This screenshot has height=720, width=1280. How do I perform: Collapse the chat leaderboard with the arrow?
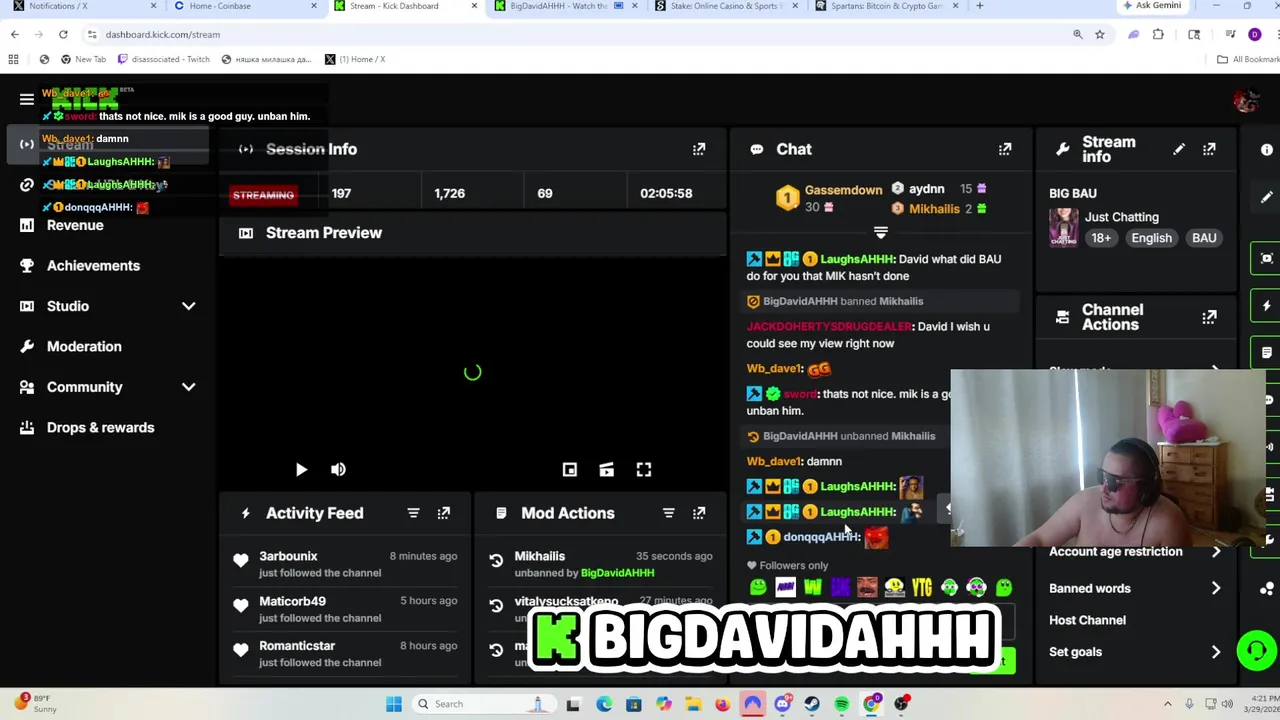click(x=880, y=232)
